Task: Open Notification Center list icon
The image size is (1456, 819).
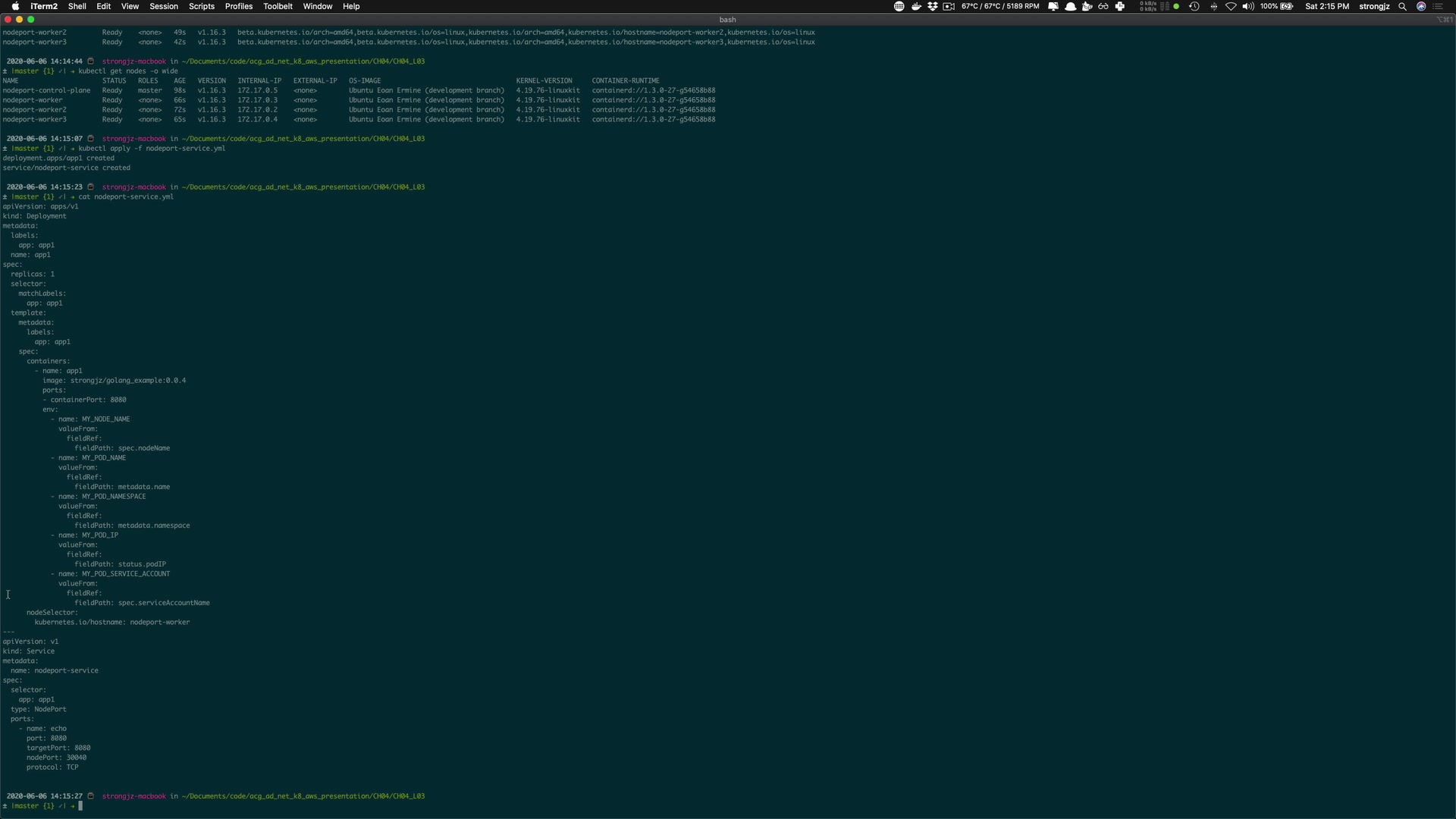Action: [x=1438, y=6]
